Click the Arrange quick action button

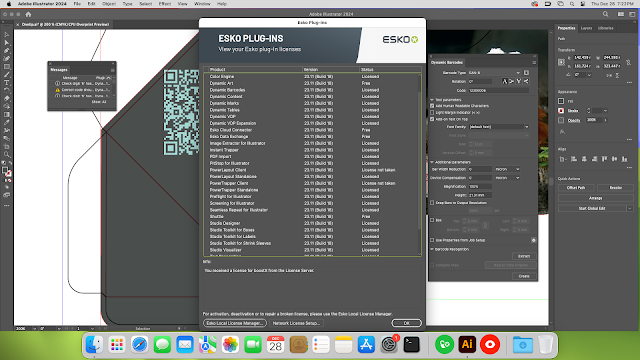[596, 198]
